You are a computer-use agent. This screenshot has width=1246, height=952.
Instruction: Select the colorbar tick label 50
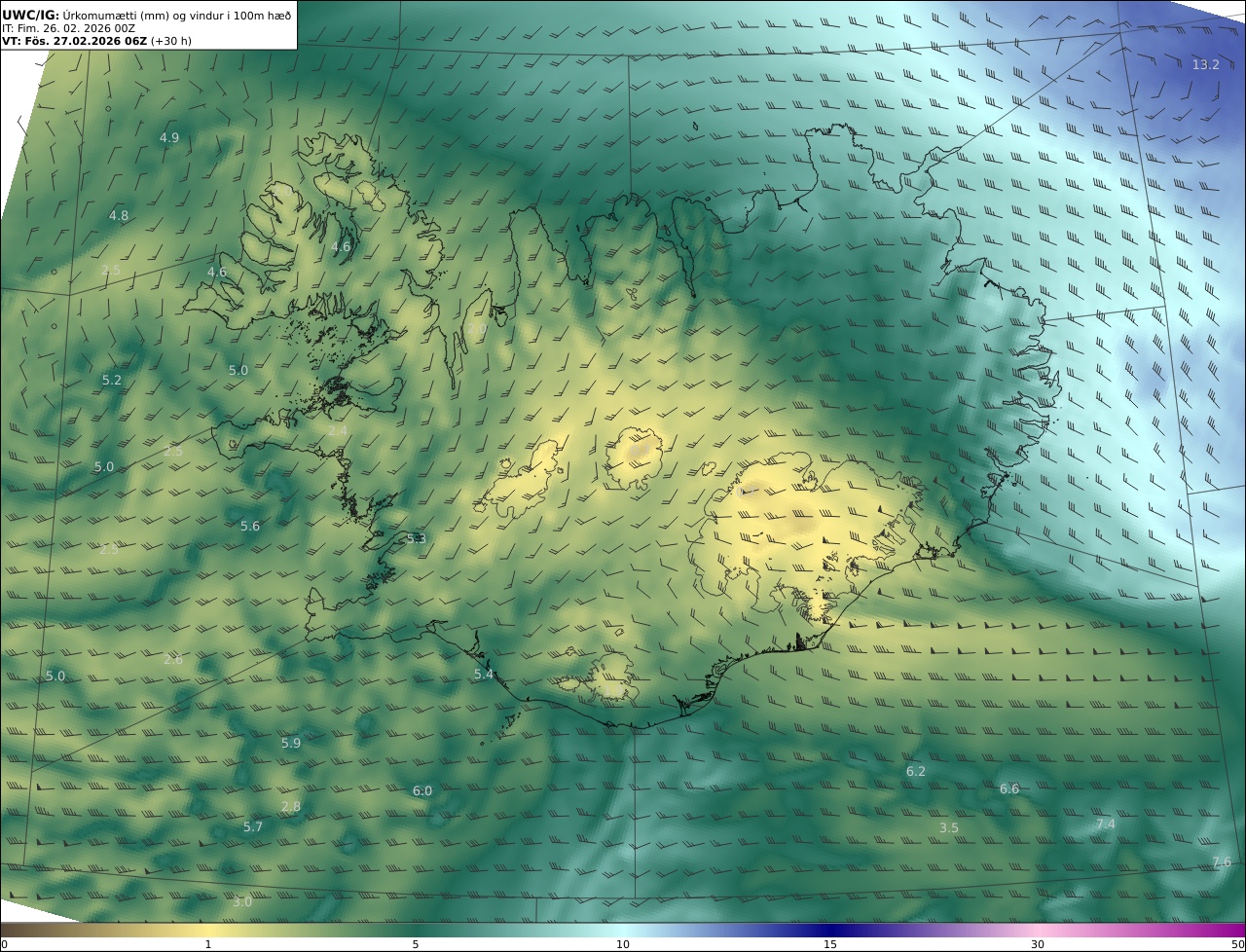point(1238,944)
